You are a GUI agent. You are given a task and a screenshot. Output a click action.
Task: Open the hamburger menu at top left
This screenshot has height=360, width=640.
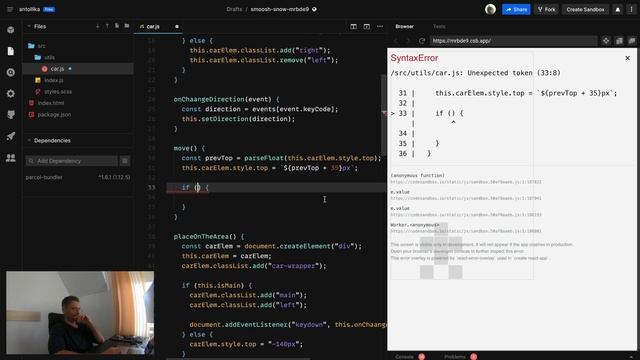click(10, 9)
